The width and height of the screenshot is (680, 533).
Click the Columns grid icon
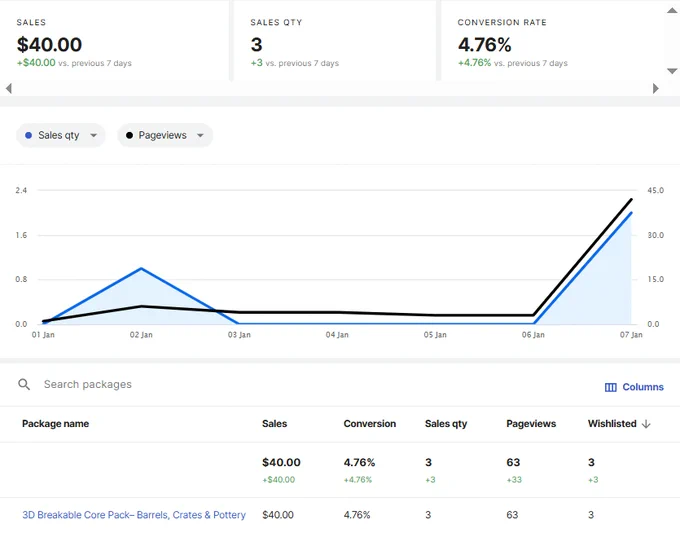click(x=611, y=387)
